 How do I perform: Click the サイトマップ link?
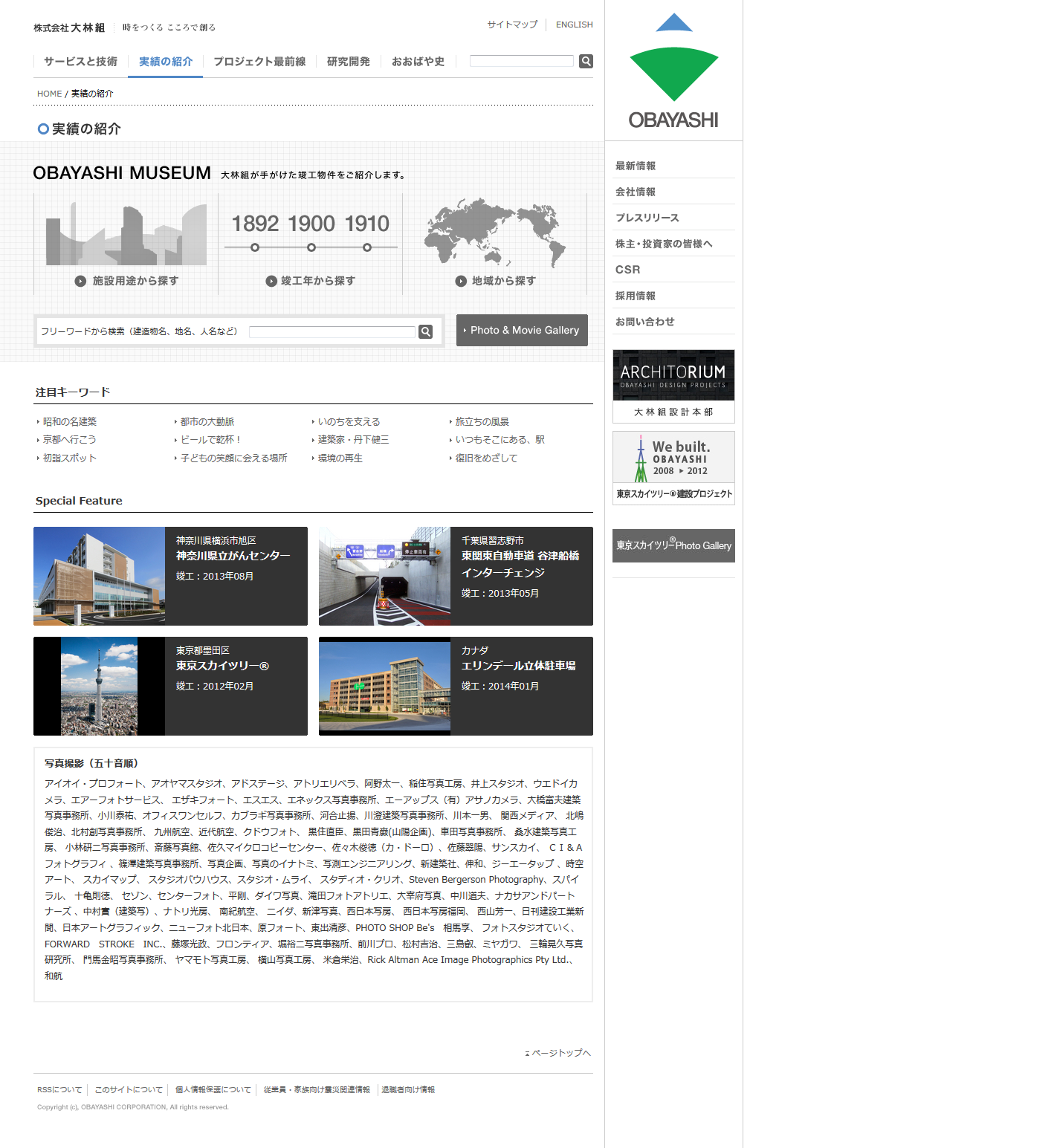click(512, 25)
